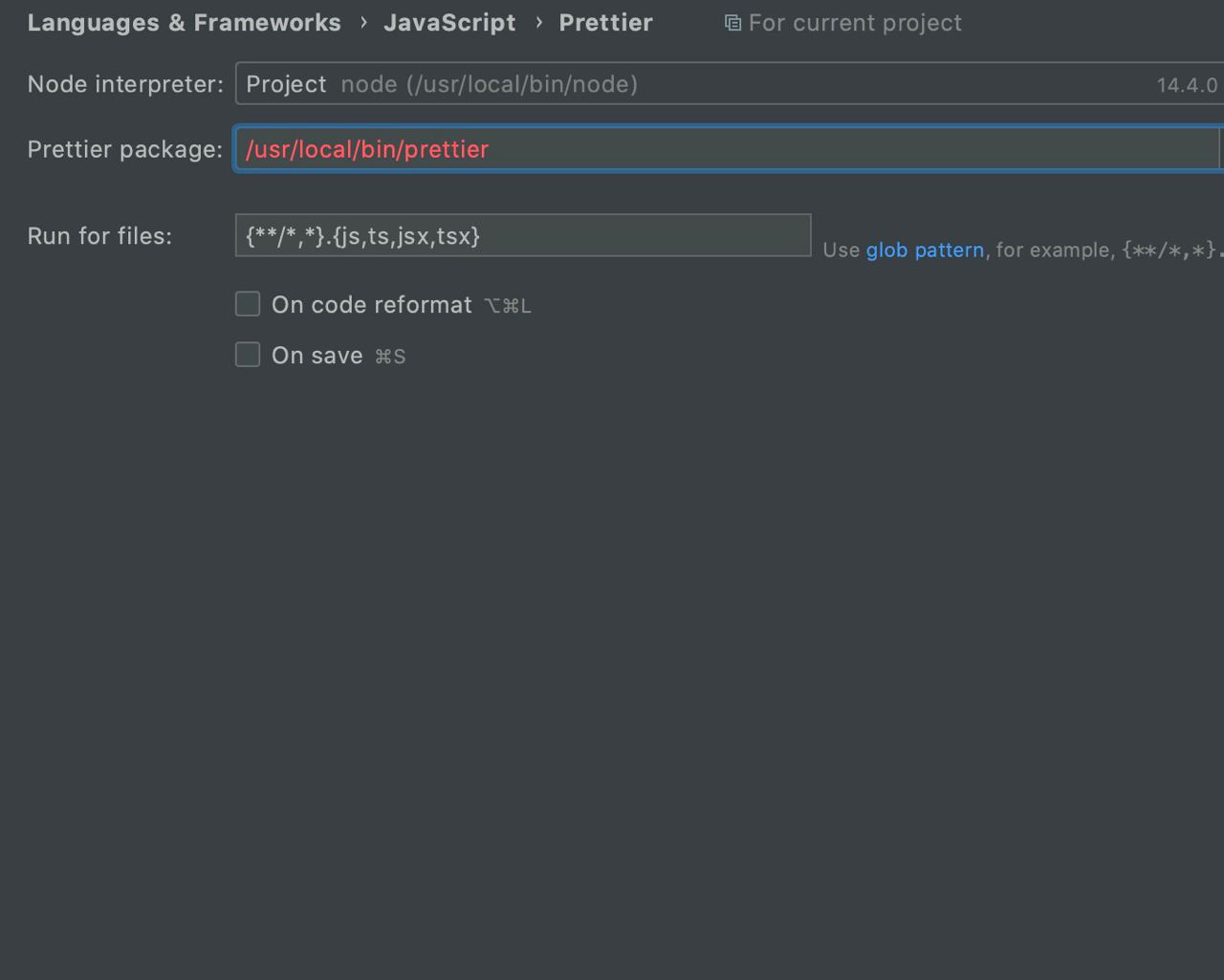Click the Run for files label
1224x980 pixels.
click(x=99, y=236)
